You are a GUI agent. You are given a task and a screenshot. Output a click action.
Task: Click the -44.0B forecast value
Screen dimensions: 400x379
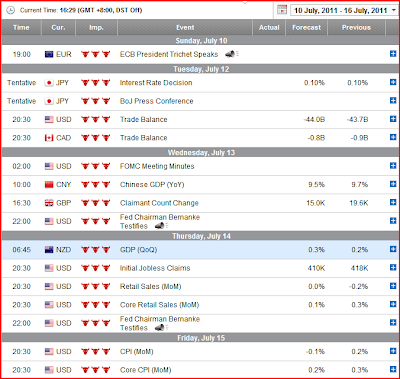tap(315, 119)
